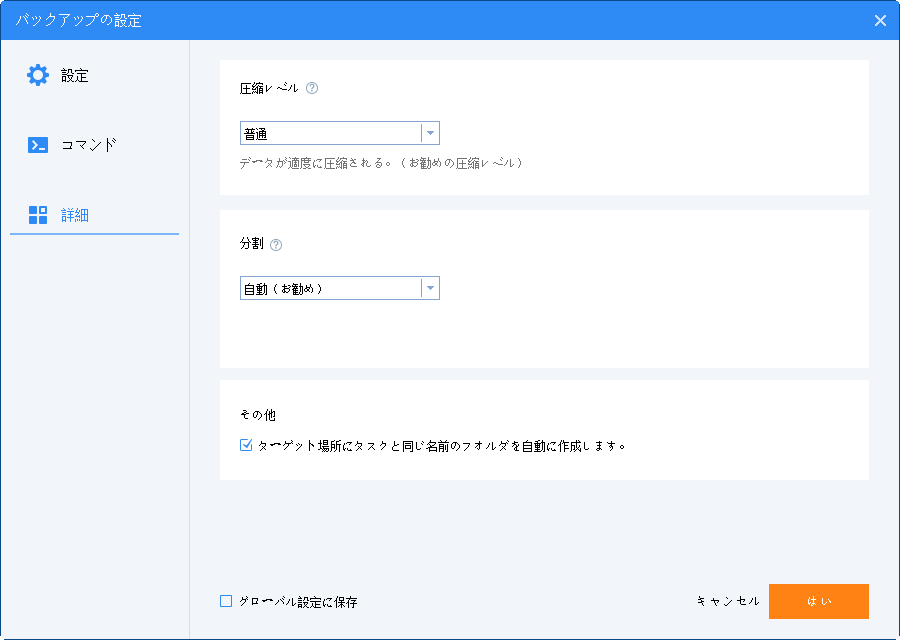The height and width of the screenshot is (640, 900).
Task: Enable グローバル設定に保存 checkbox
Action: [x=226, y=601]
